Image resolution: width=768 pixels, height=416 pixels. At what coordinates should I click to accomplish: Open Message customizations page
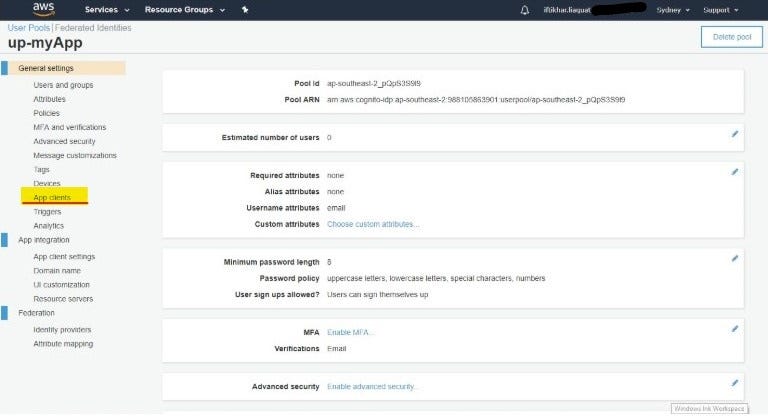(x=75, y=155)
